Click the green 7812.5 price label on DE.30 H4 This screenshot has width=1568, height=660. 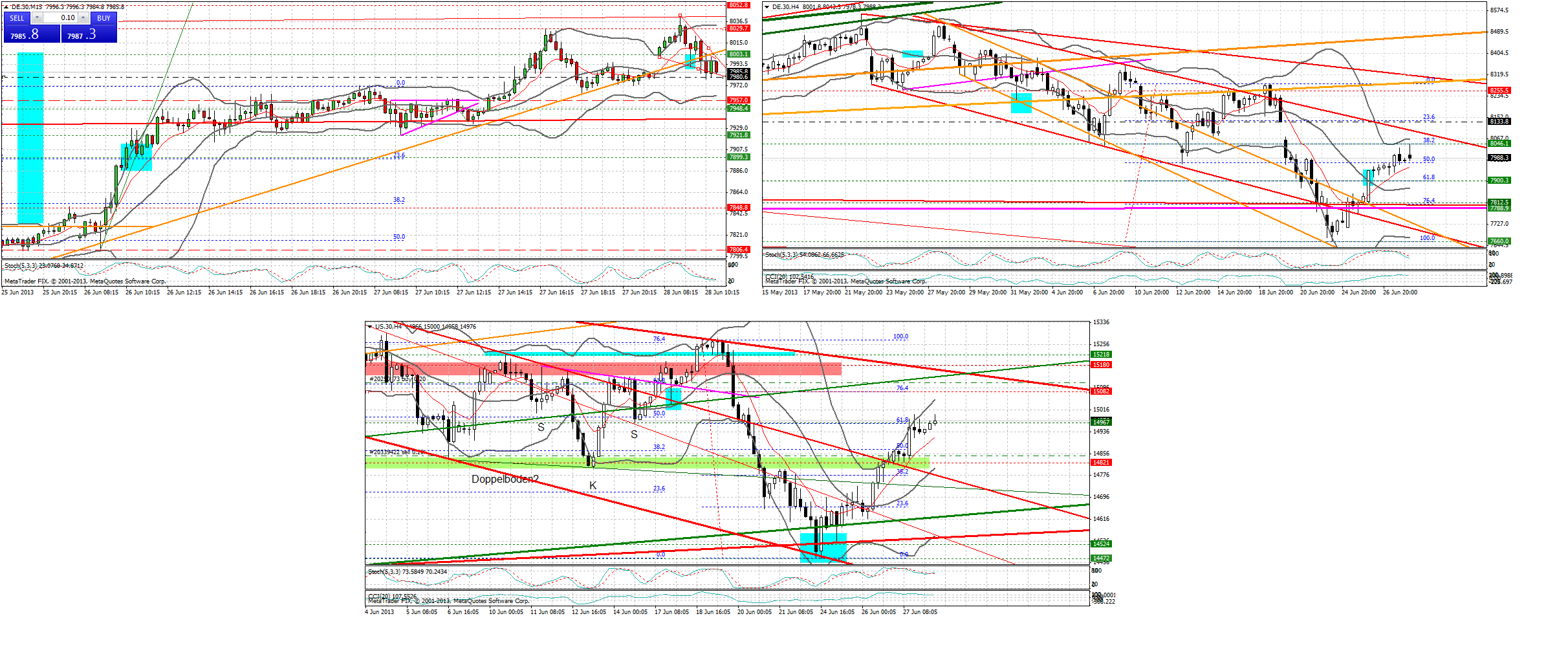point(1499,203)
